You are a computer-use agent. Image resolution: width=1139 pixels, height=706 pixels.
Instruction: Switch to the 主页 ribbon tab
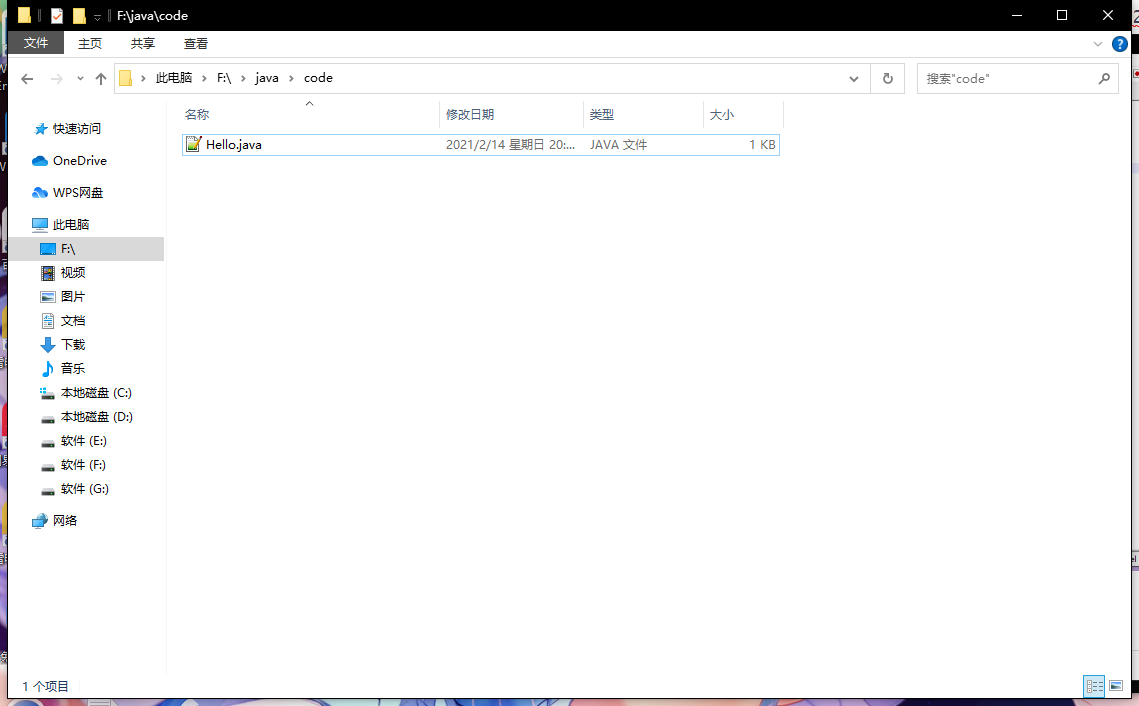pyautogui.click(x=90, y=44)
